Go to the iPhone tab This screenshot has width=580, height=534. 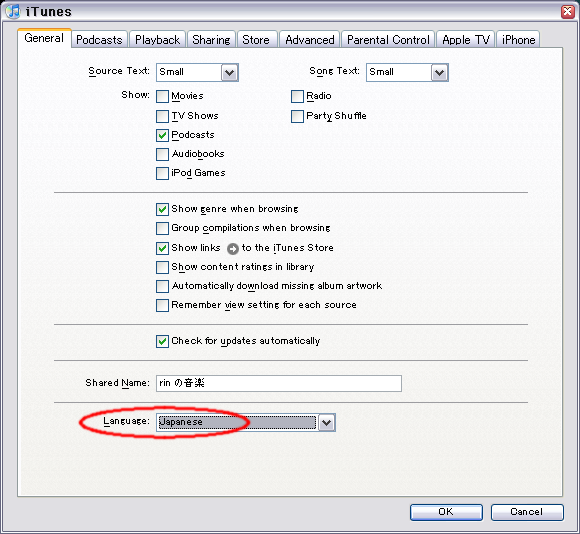518,40
